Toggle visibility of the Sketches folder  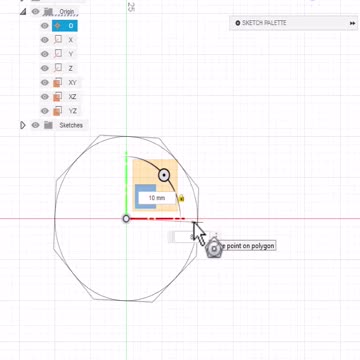[x=35, y=125]
